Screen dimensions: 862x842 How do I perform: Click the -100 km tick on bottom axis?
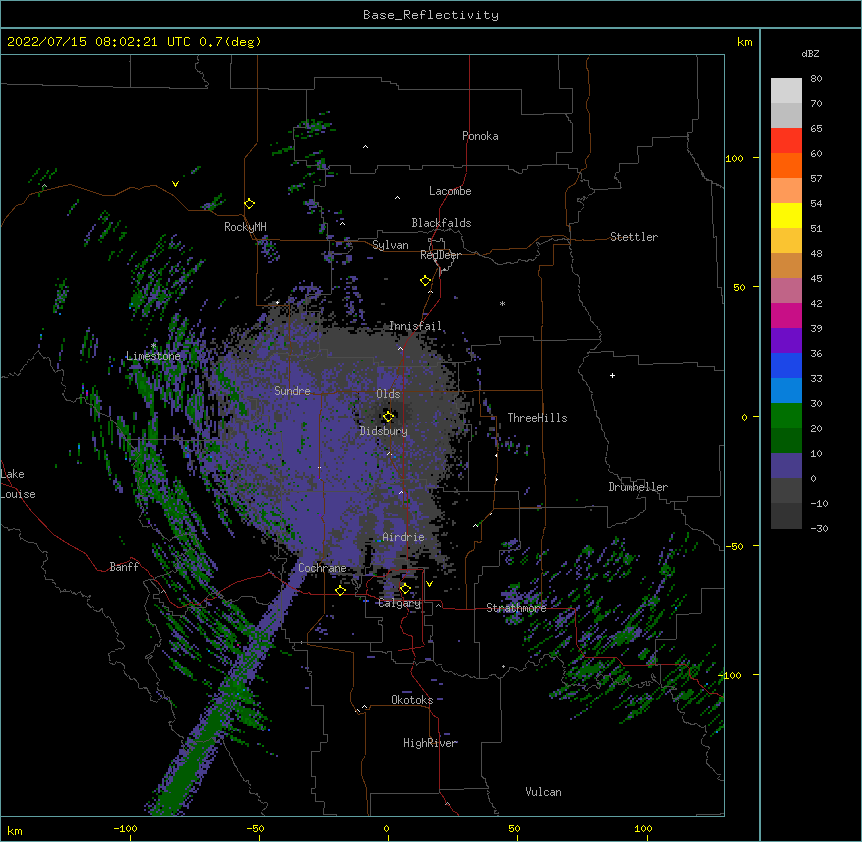pyautogui.click(x=125, y=828)
